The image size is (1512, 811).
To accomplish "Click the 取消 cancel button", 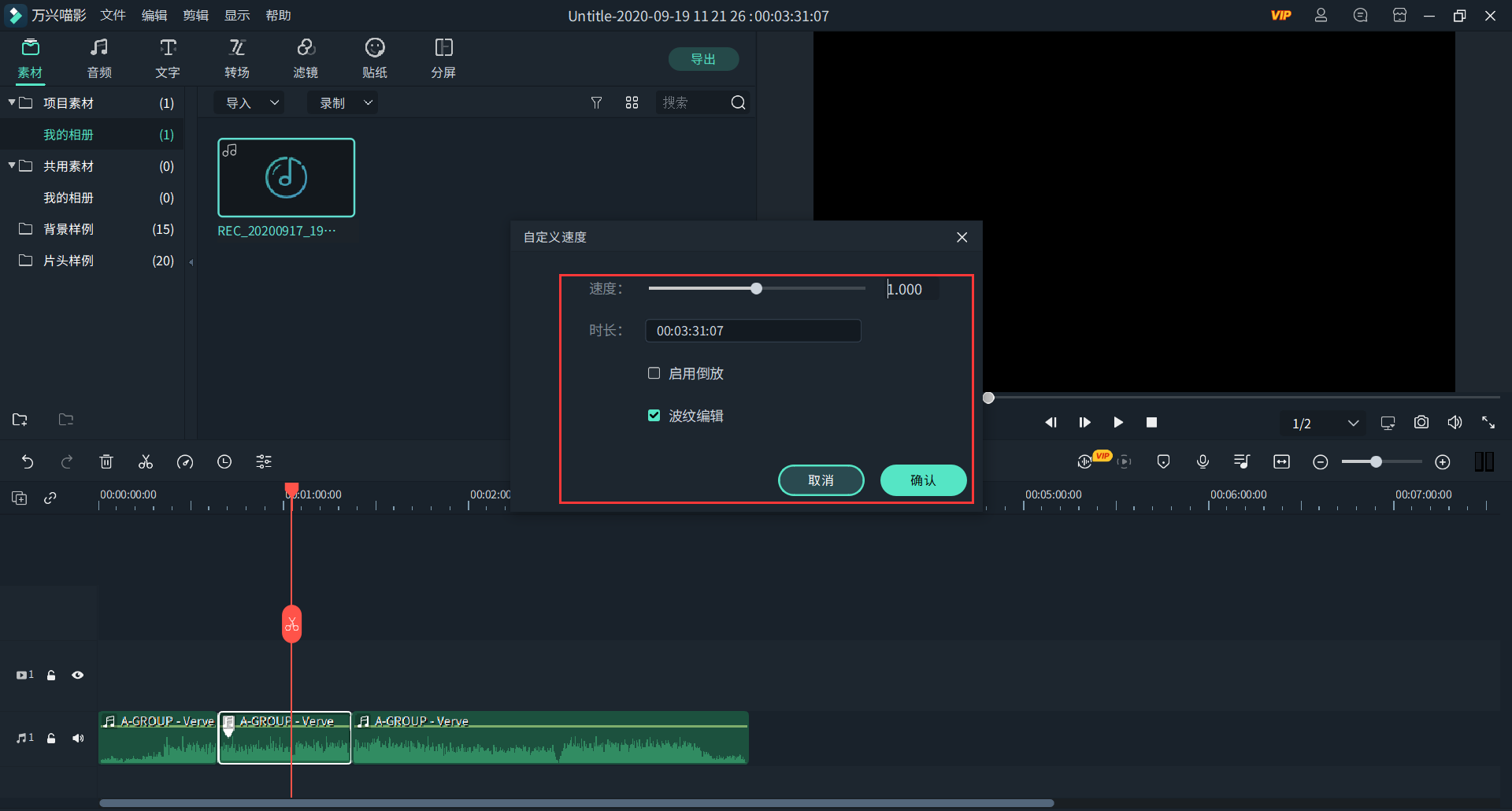I will 821,480.
